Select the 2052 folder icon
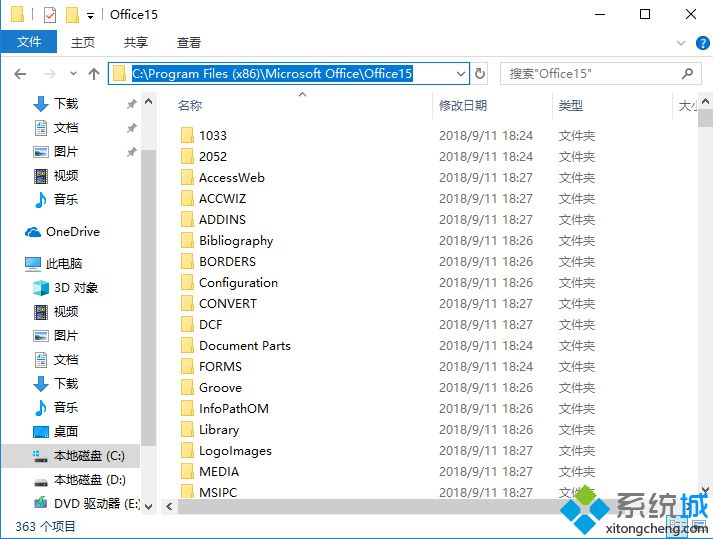 187,156
